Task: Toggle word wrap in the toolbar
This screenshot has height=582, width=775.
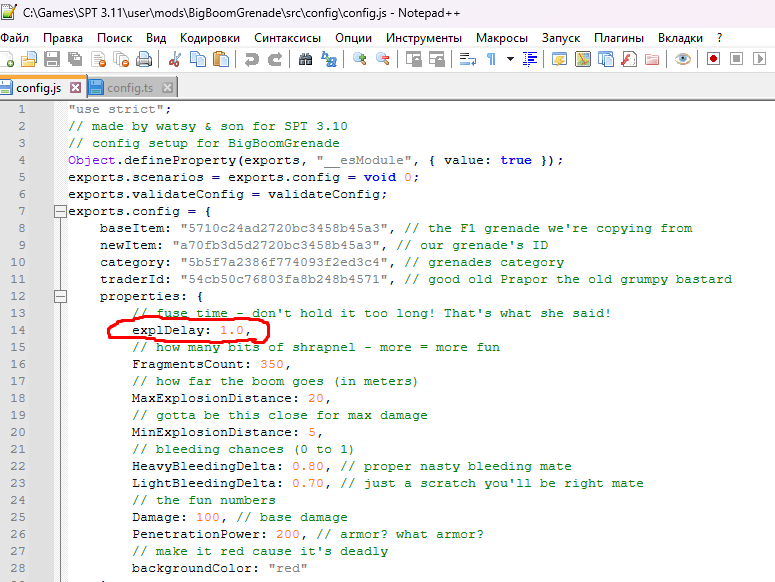Action: (468, 59)
